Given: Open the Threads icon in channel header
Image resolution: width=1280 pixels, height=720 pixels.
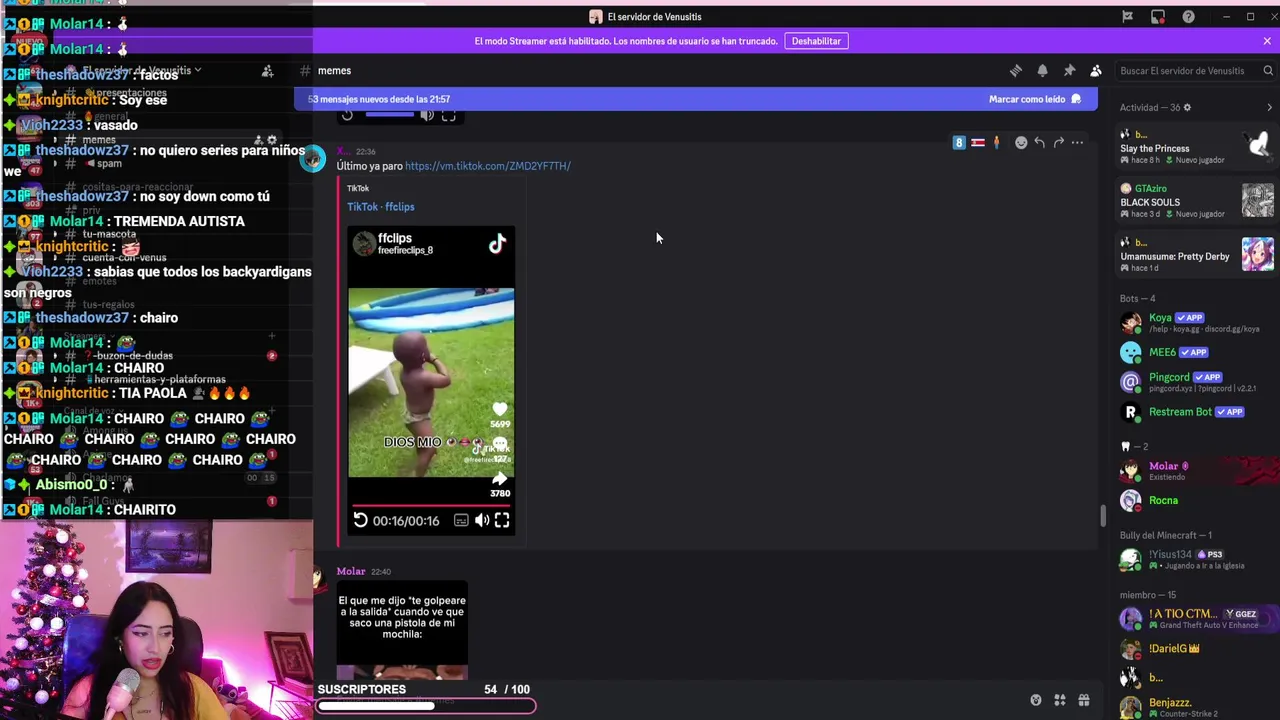Looking at the screenshot, I should [1016, 71].
